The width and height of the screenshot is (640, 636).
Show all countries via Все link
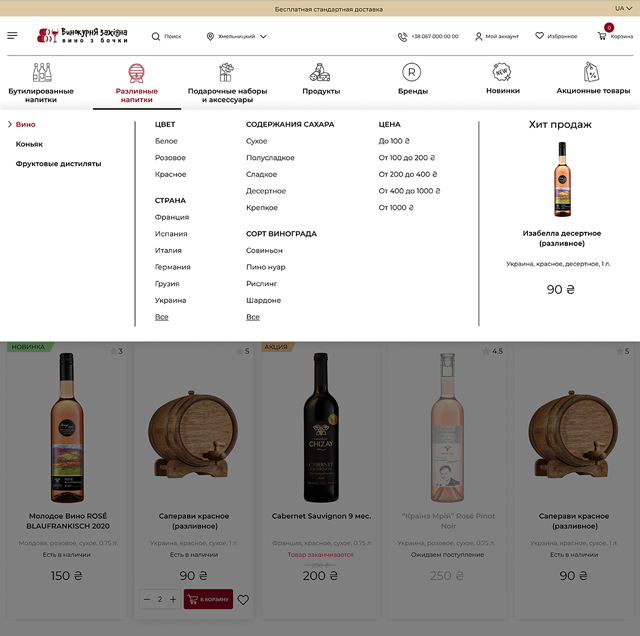pos(162,317)
